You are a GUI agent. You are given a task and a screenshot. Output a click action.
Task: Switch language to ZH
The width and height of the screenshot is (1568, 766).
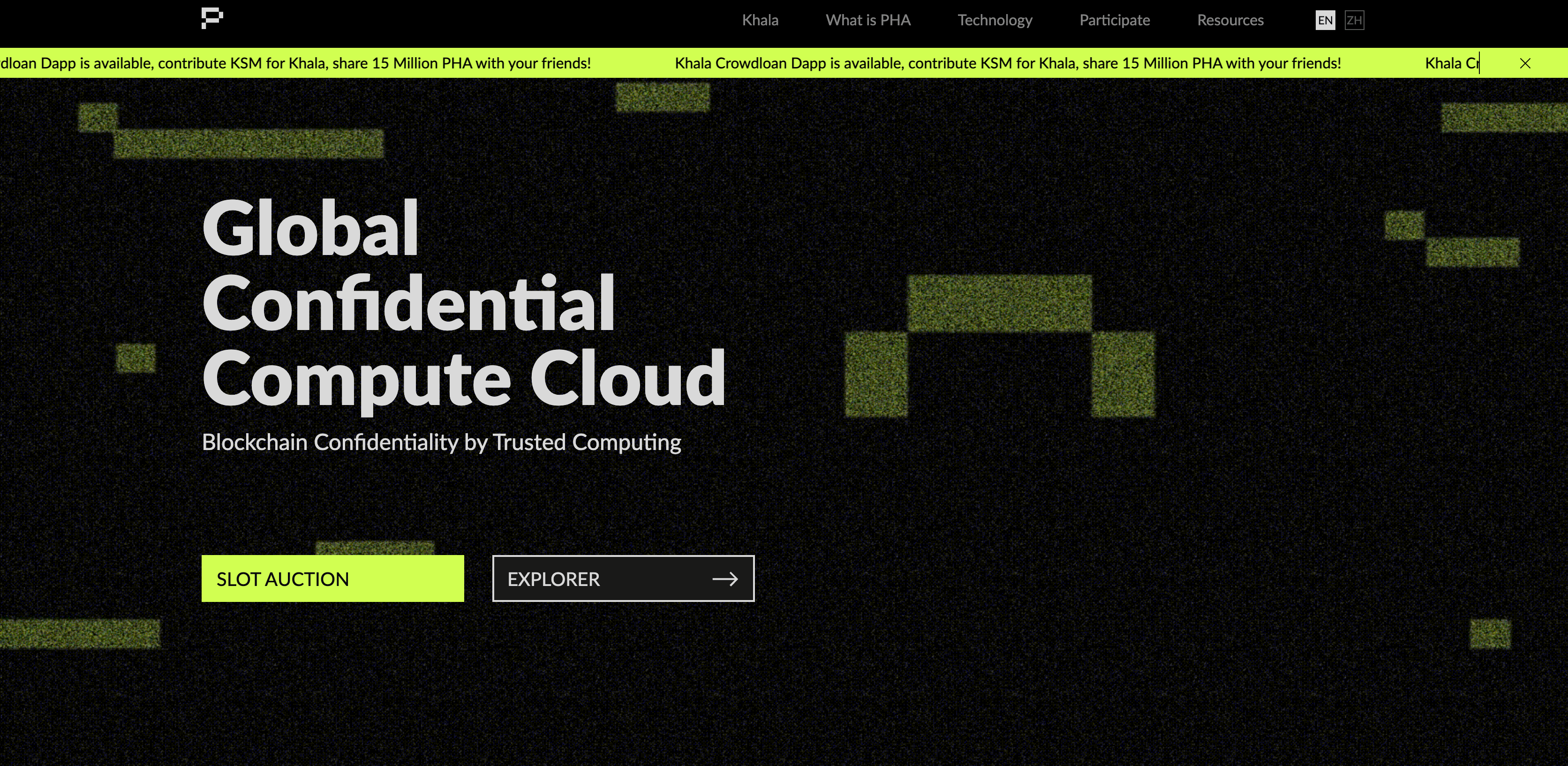coord(1354,21)
